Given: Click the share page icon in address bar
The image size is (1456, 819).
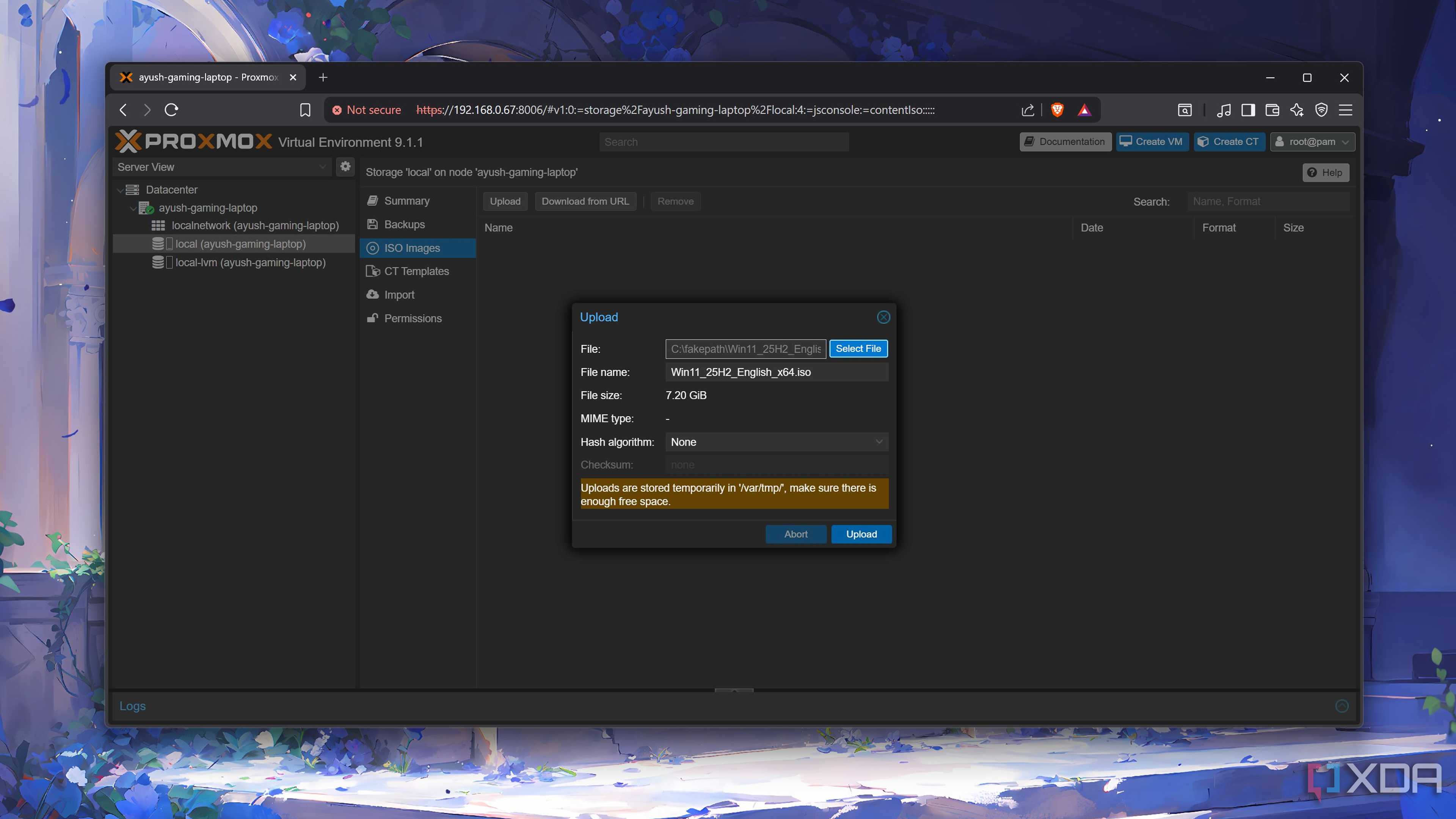Looking at the screenshot, I should pos(1028,110).
